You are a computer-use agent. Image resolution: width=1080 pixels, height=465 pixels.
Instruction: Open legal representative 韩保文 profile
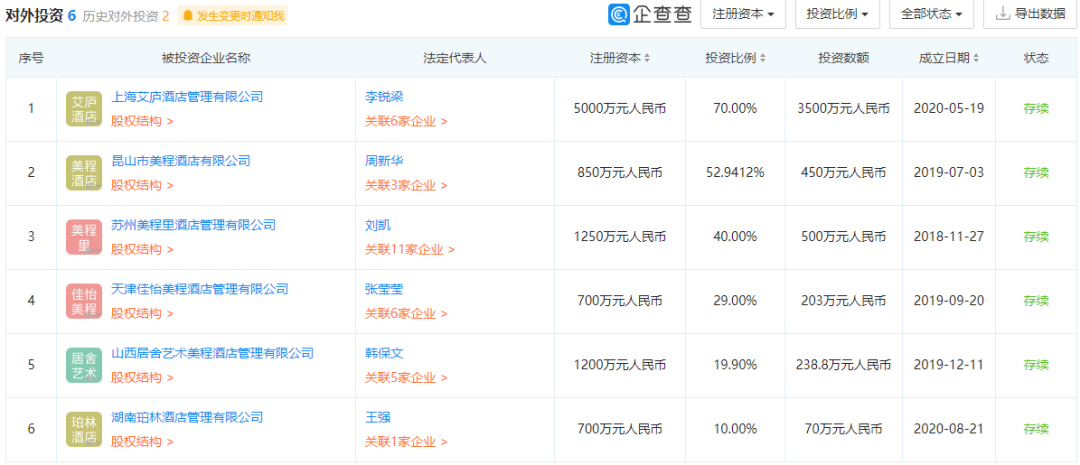tap(384, 353)
